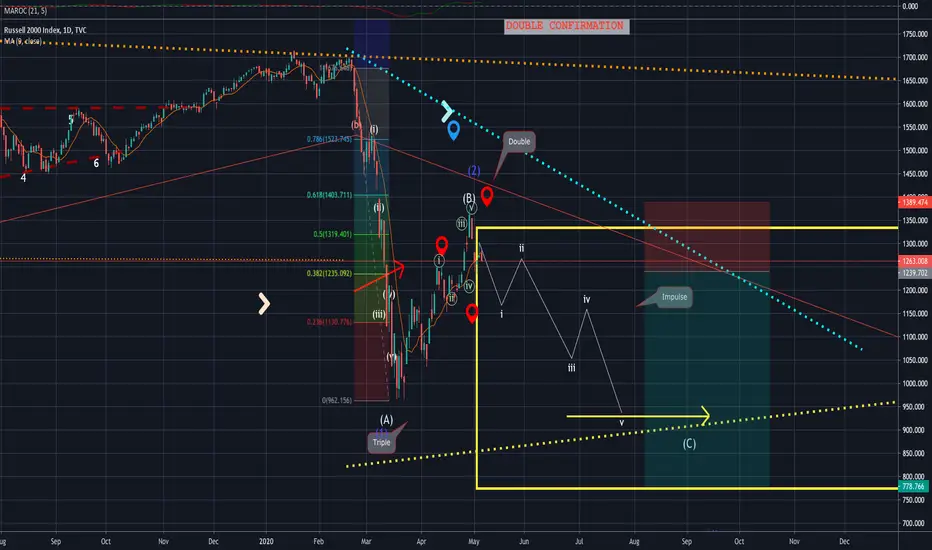Click the Jul label on the time axis
Image resolution: width=932 pixels, height=550 pixels.
(579, 541)
